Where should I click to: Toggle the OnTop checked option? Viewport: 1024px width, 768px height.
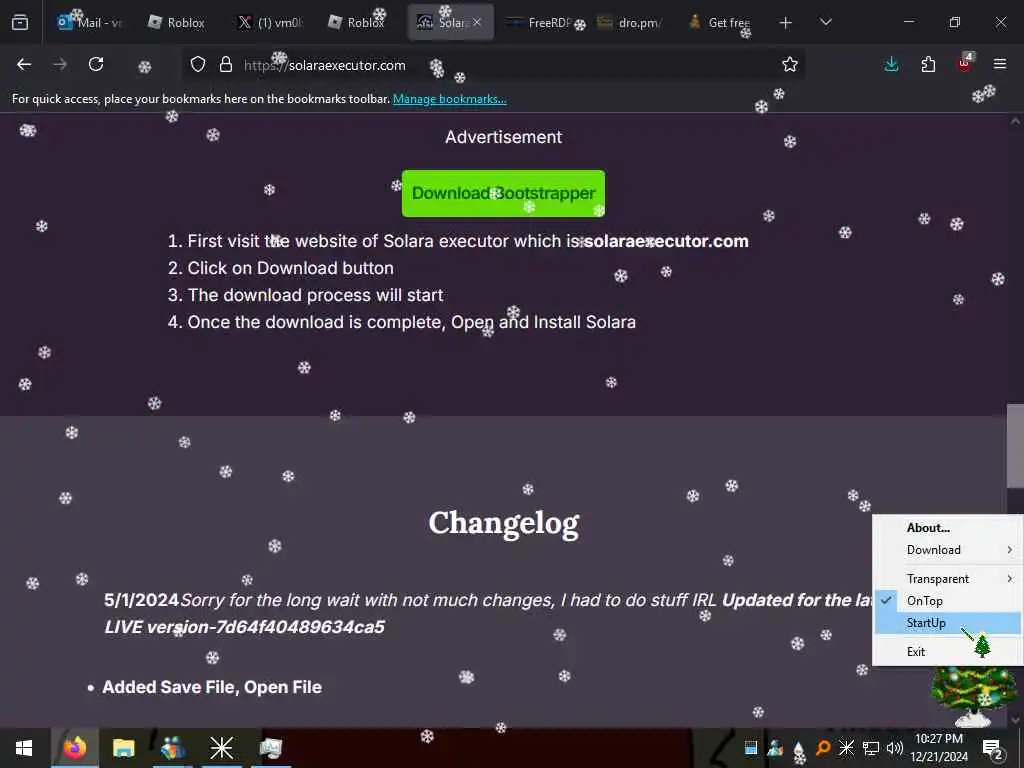[947, 601]
